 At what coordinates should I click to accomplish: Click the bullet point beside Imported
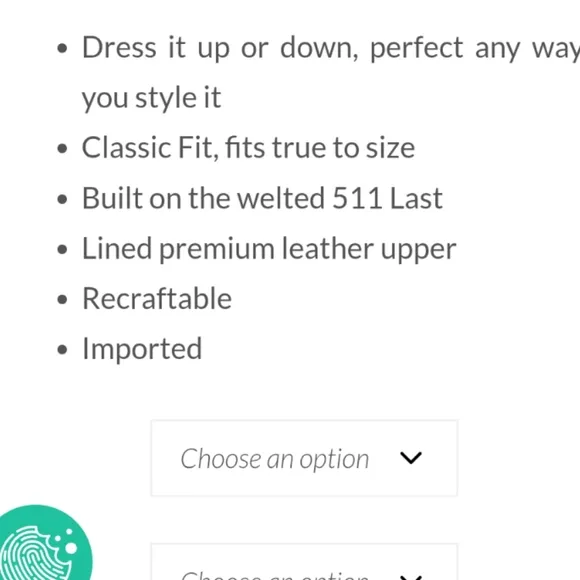(63, 350)
